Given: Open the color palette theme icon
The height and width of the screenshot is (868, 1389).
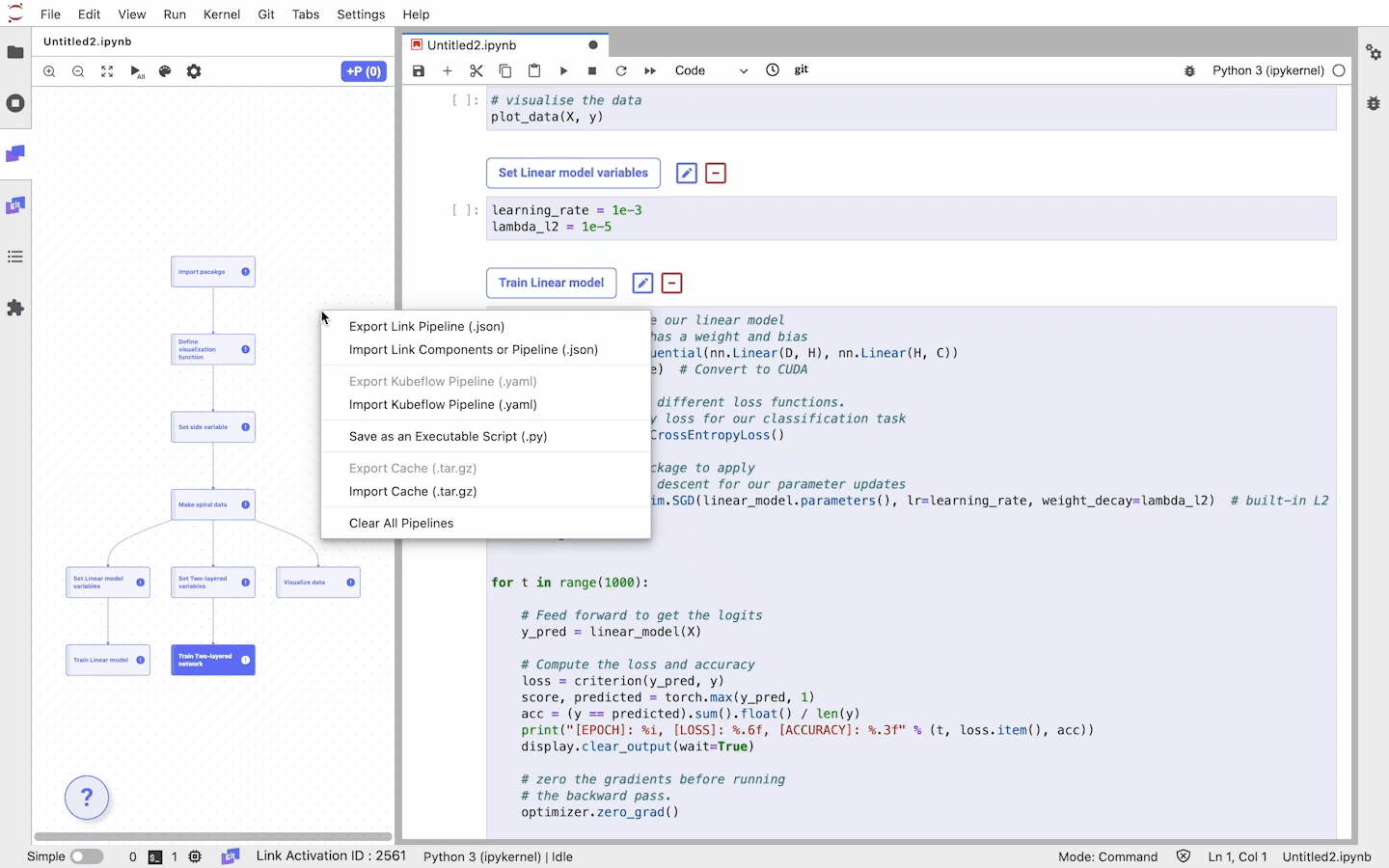Looking at the screenshot, I should tap(165, 71).
